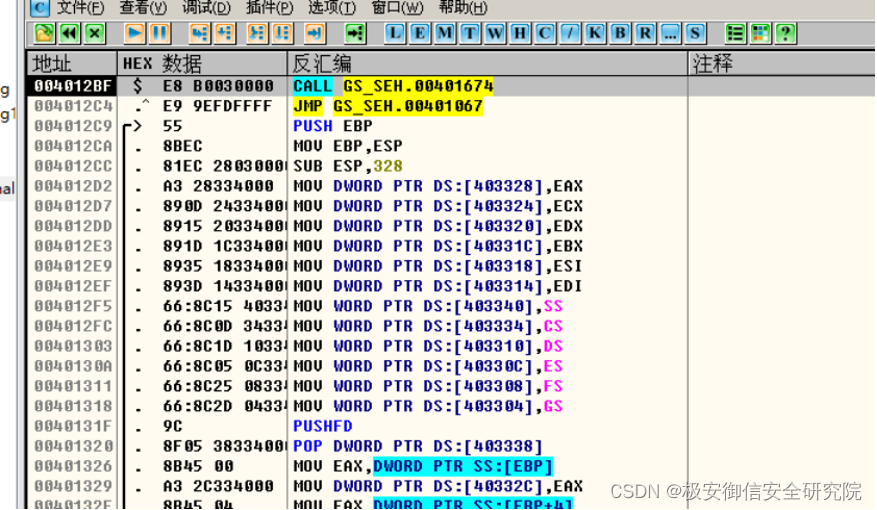Click address 004012C9 in address column
The width and height of the screenshot is (877, 510).
pos(73,126)
